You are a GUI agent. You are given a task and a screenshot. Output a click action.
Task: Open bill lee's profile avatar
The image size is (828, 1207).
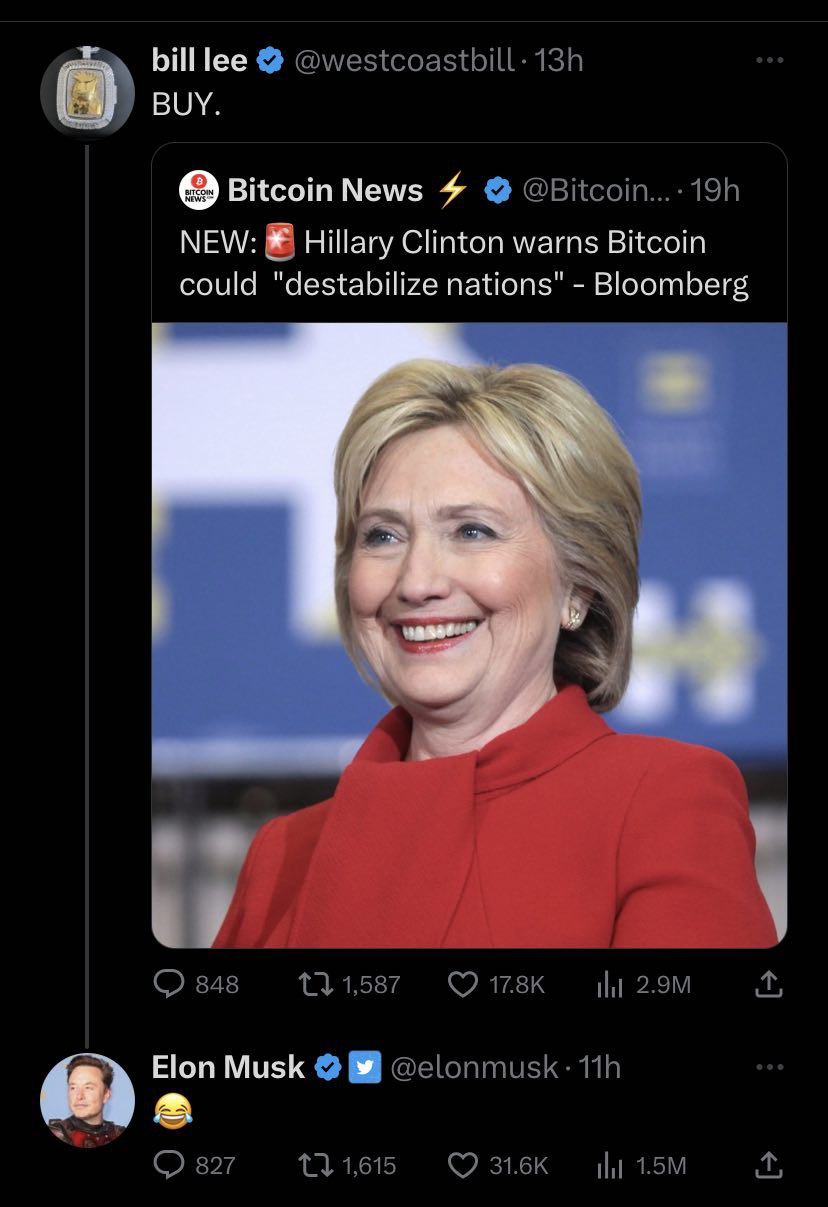tap(87, 92)
